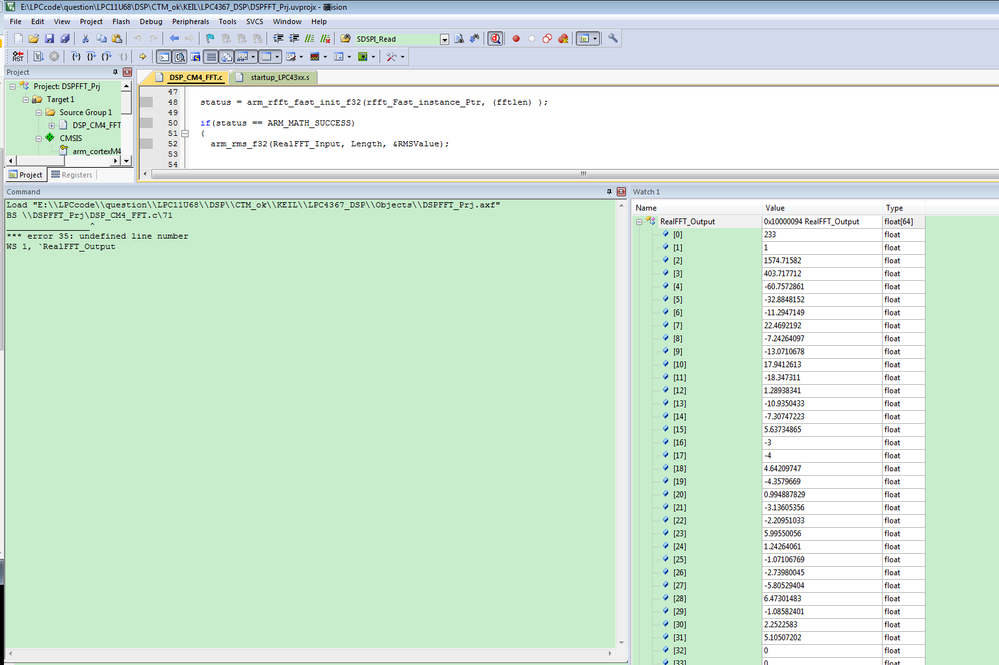Screen dimensions: 999x665
Task: Click the Show Next Statement arrow icon
Action: tap(142, 57)
